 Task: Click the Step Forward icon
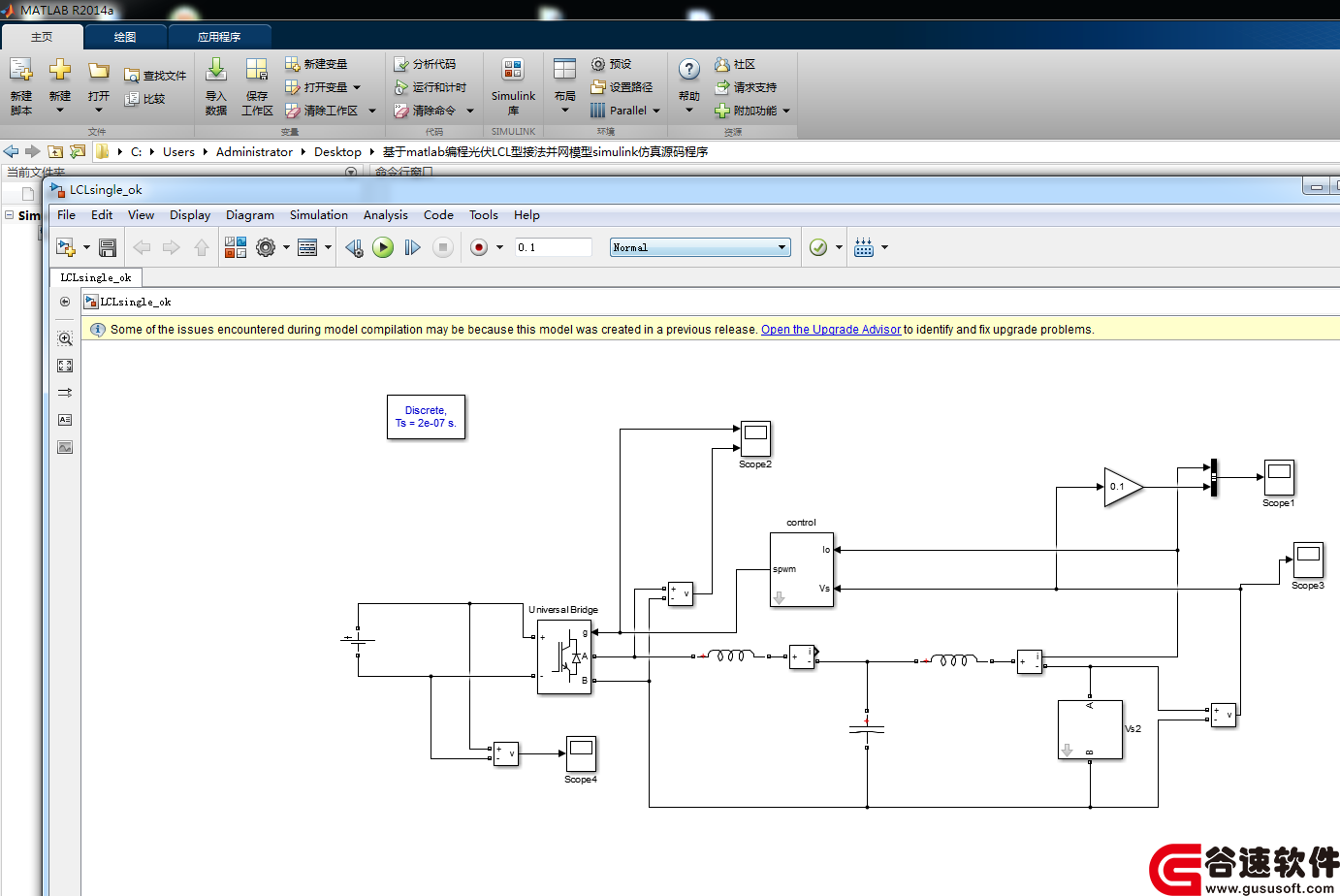point(412,247)
